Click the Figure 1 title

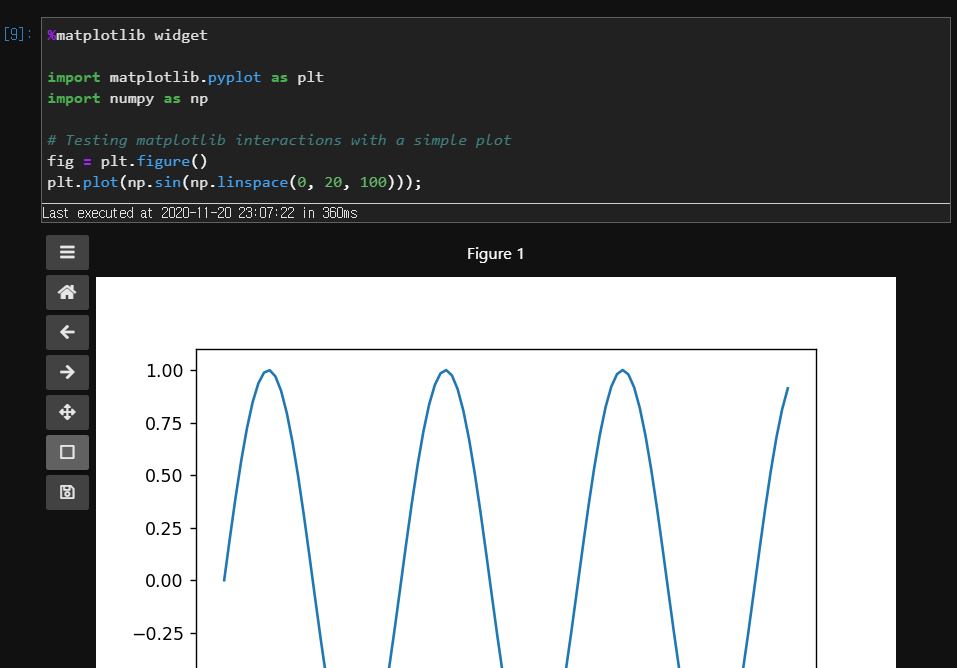(496, 254)
